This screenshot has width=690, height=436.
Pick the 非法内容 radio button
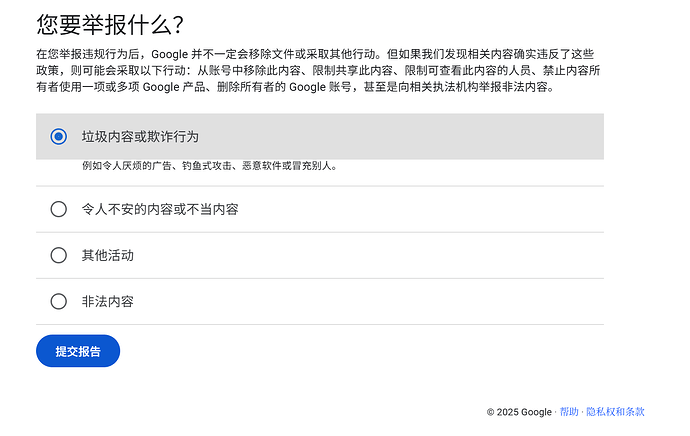point(59,301)
